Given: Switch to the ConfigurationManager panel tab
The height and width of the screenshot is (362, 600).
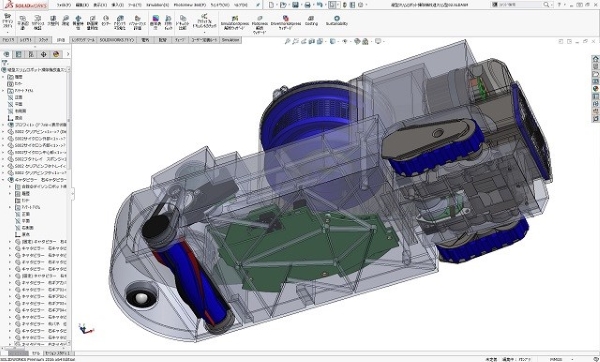Looking at the screenshot, I should tap(31, 54).
